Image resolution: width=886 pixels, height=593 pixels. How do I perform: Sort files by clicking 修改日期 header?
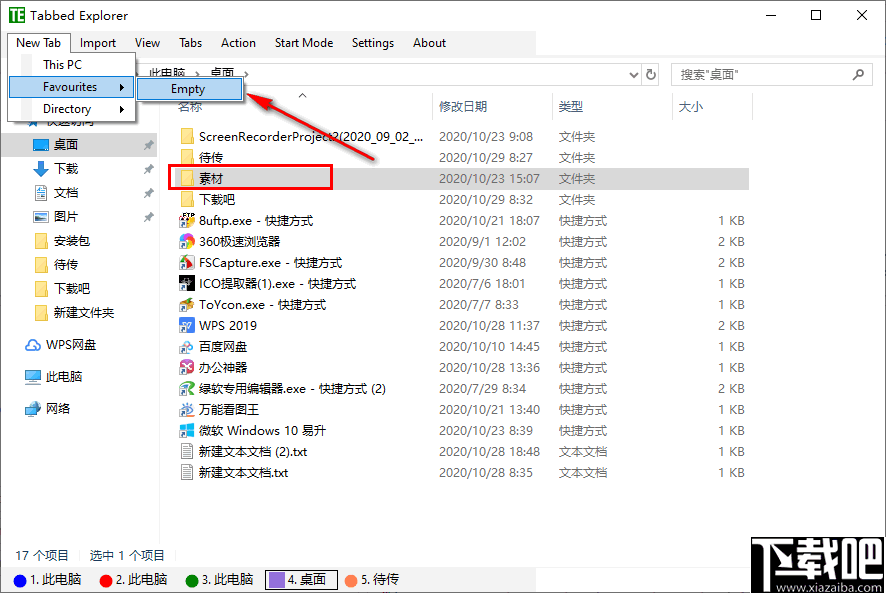pos(463,106)
